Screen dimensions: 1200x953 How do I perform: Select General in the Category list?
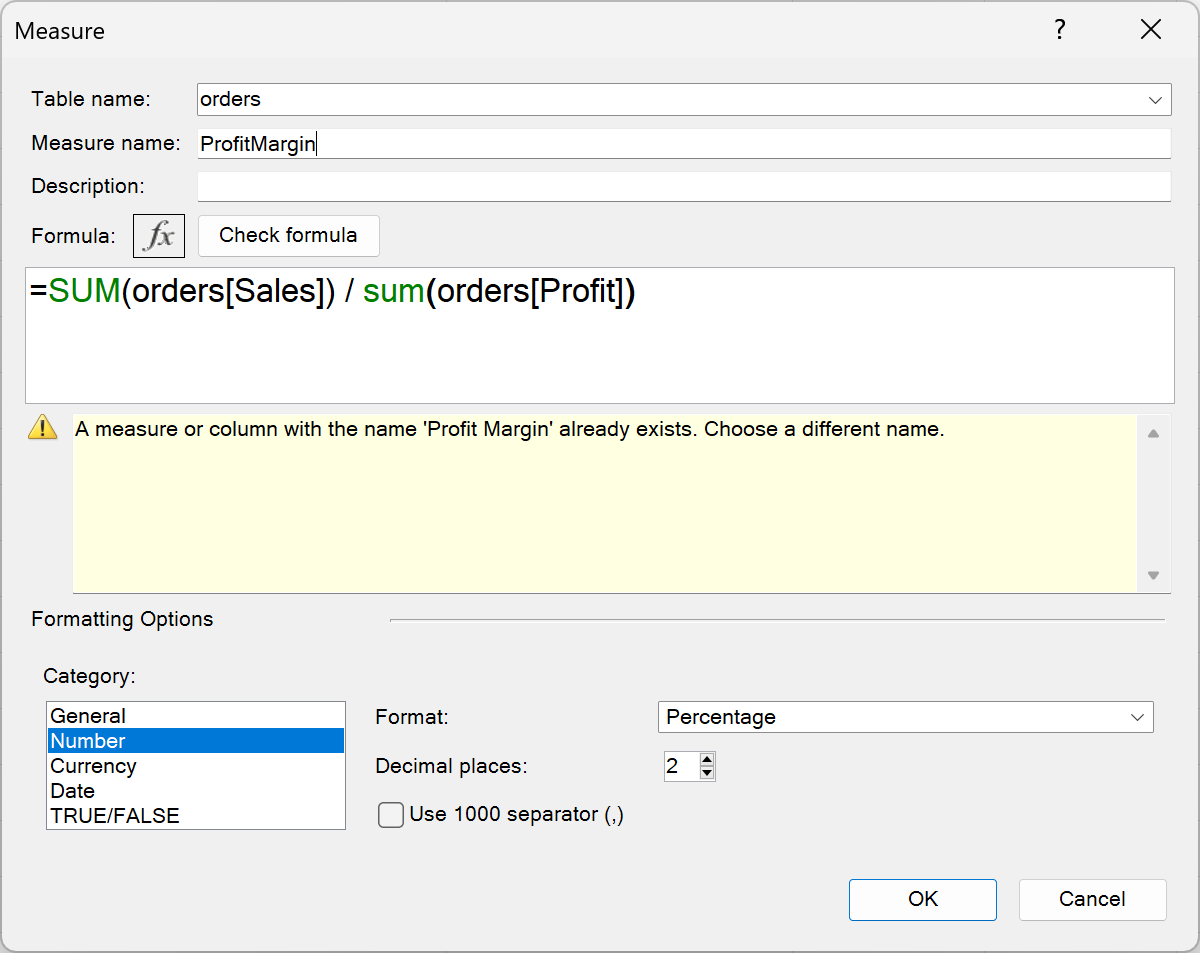point(88,716)
